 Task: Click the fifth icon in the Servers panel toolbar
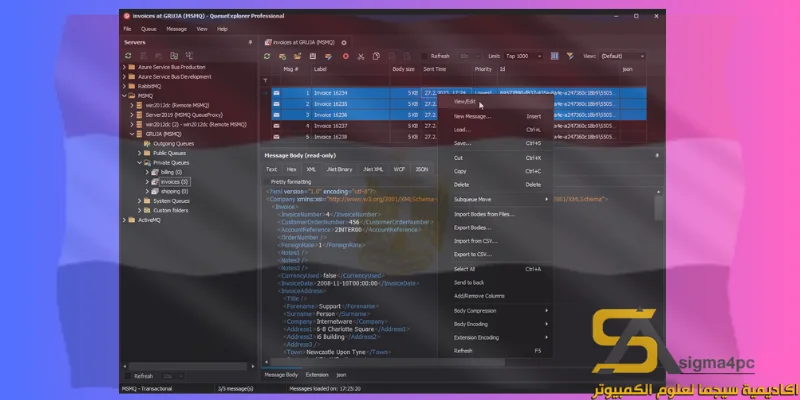[189, 56]
